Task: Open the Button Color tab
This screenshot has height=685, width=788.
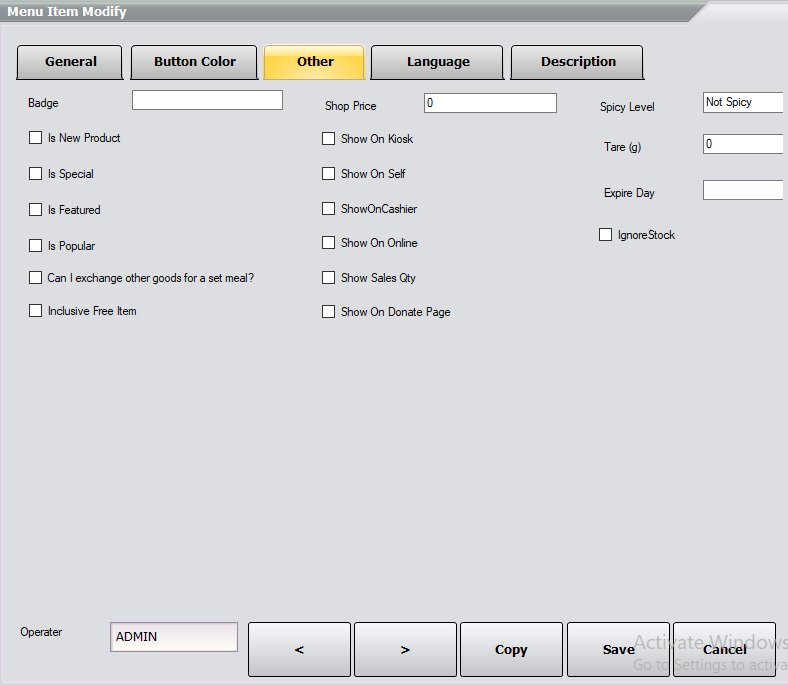Action: click(194, 62)
